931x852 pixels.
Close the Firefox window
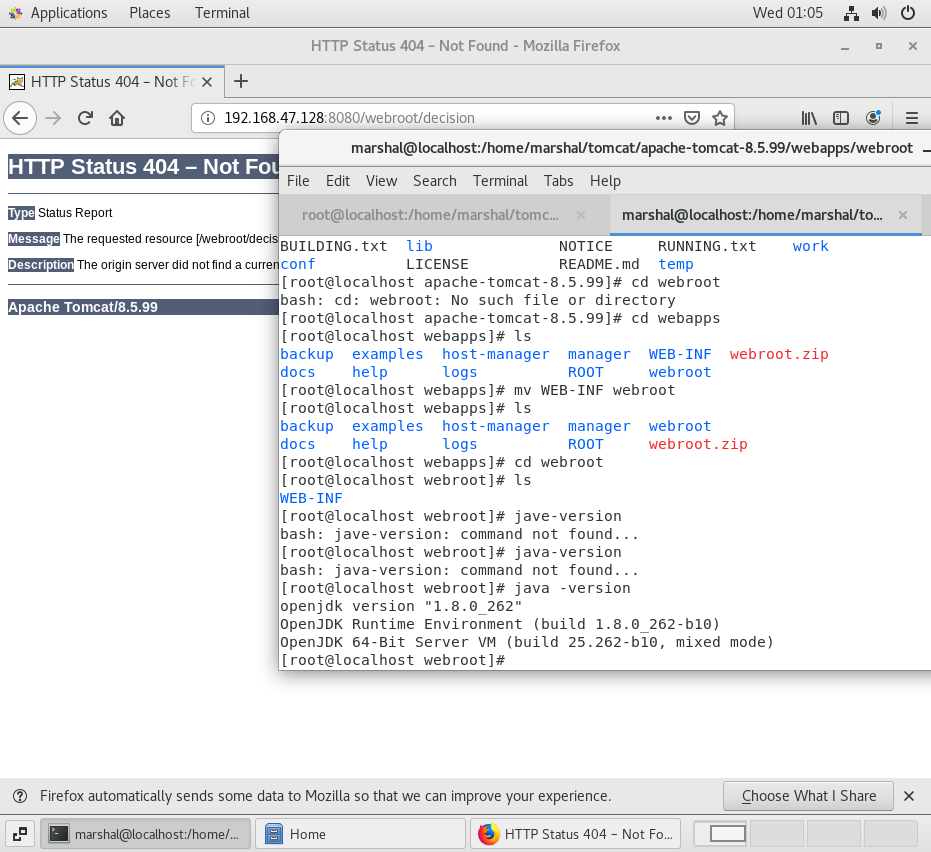click(913, 46)
